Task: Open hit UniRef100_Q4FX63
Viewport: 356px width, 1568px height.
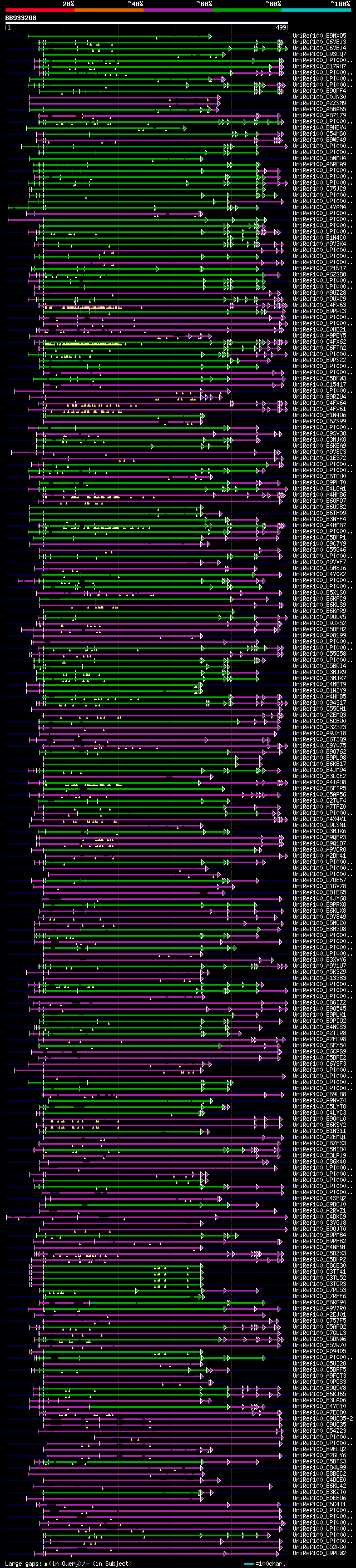Action: (x=319, y=305)
